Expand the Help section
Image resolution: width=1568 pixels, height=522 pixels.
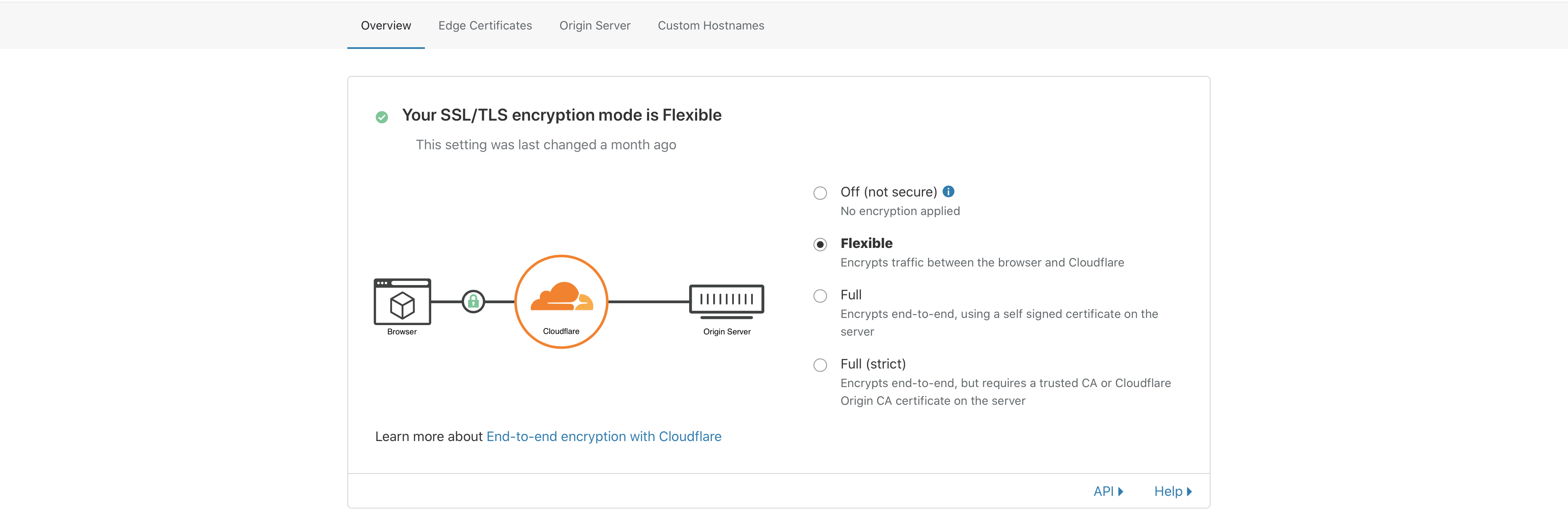[1172, 492]
